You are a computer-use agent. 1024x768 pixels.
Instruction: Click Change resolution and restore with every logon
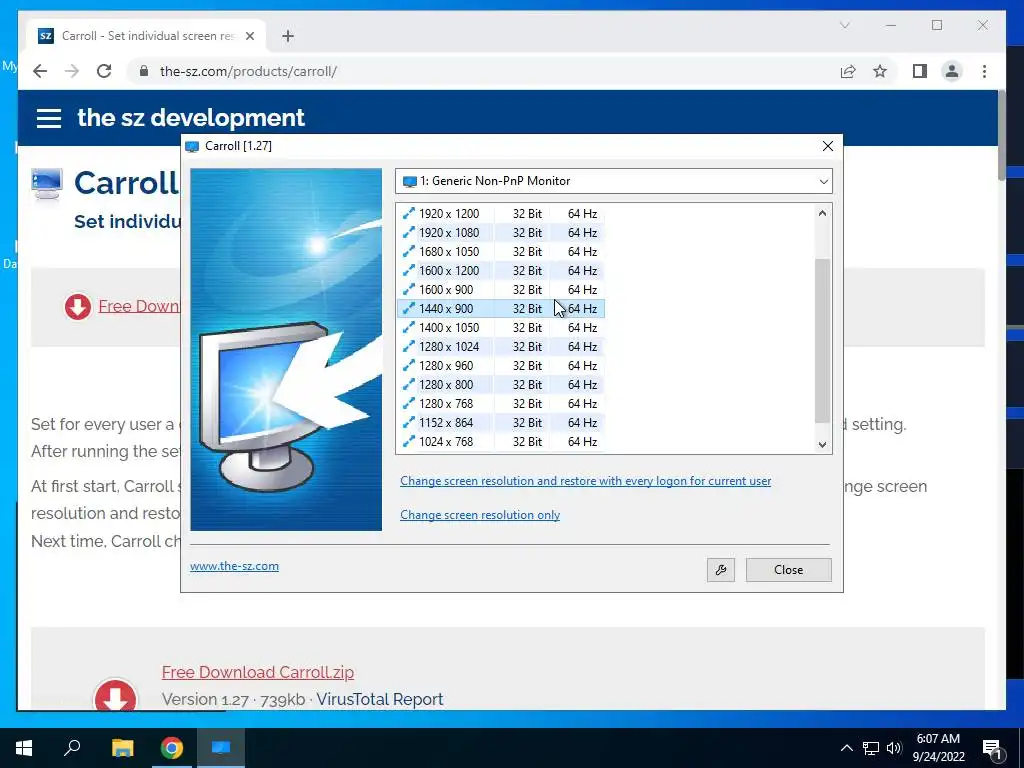585,481
